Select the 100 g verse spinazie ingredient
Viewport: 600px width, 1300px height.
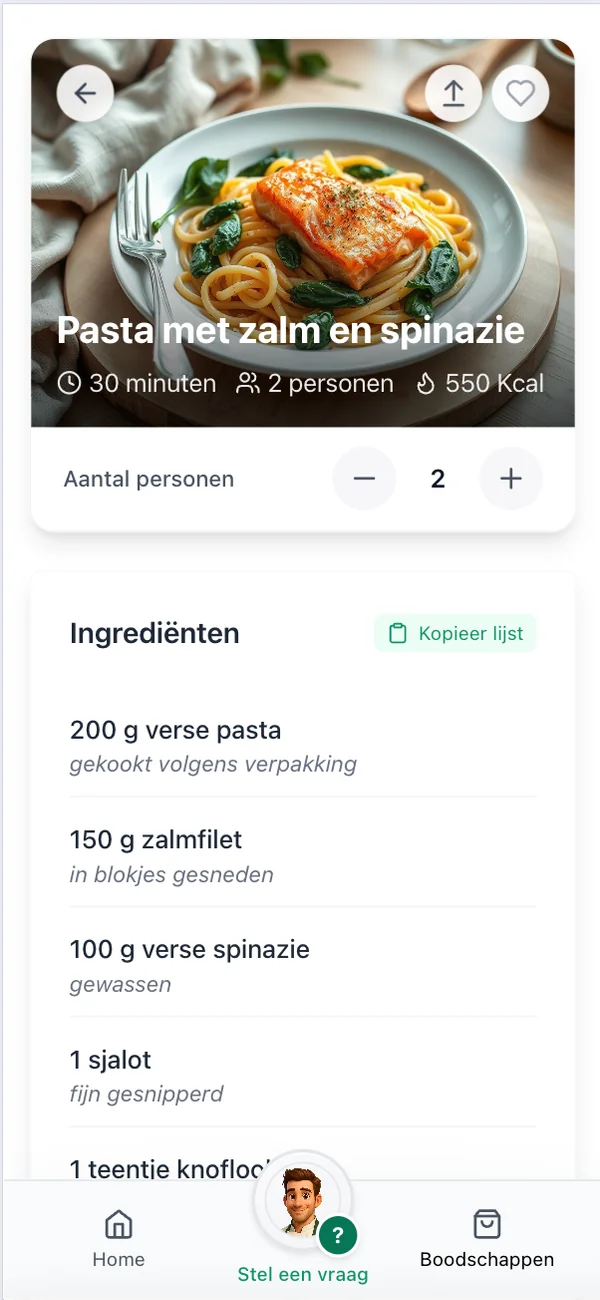click(x=190, y=950)
